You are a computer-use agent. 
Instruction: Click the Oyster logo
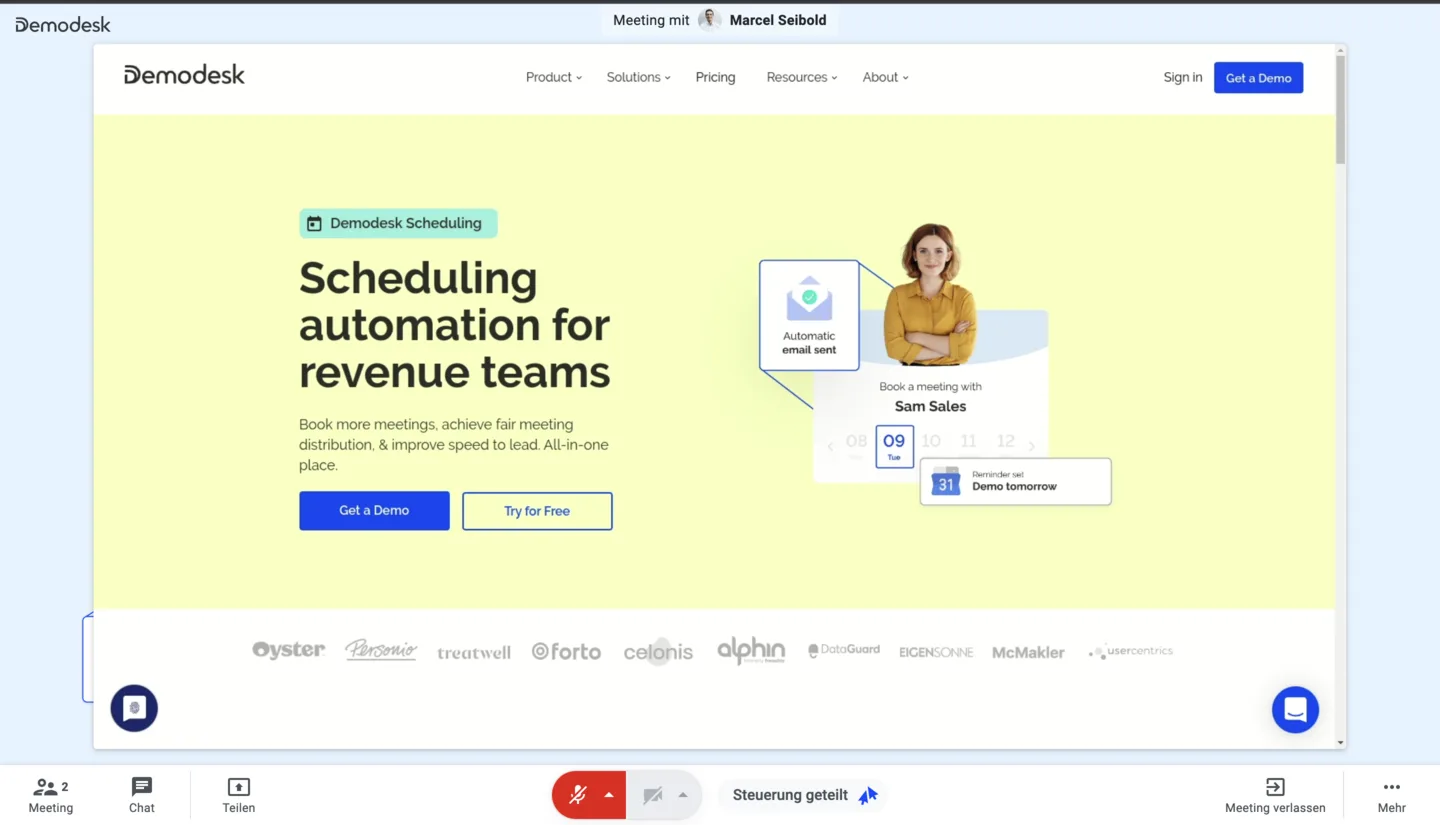pos(288,650)
